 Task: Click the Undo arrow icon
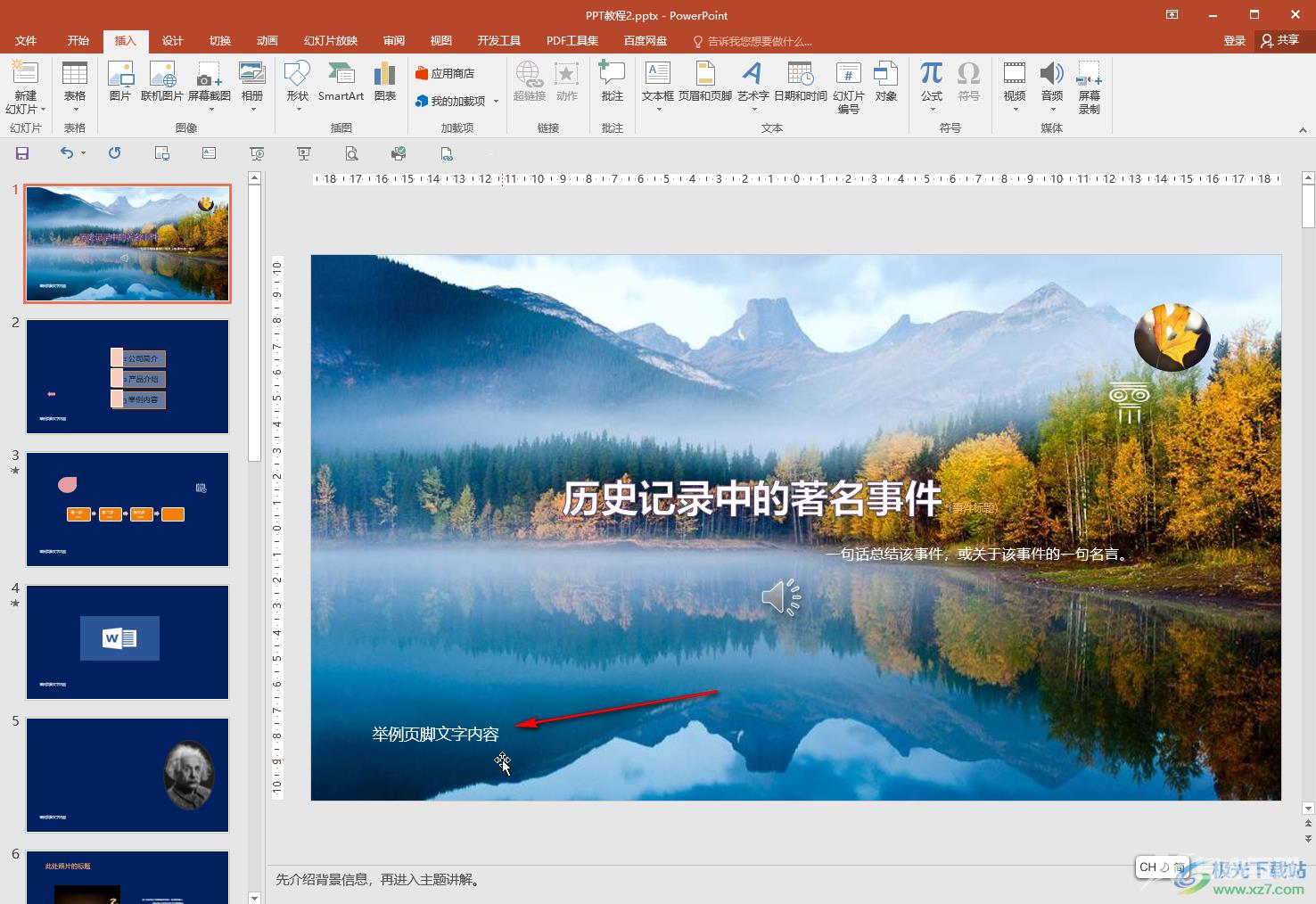tap(66, 153)
